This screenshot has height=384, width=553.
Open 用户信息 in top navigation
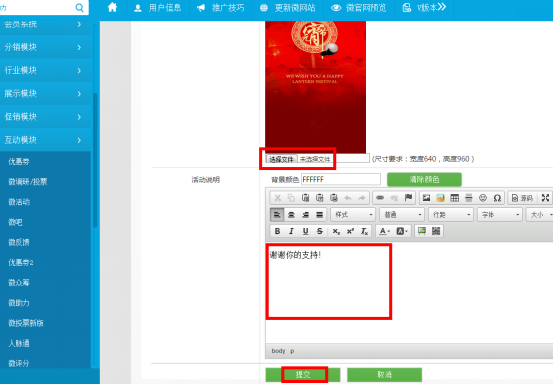[x=158, y=8]
